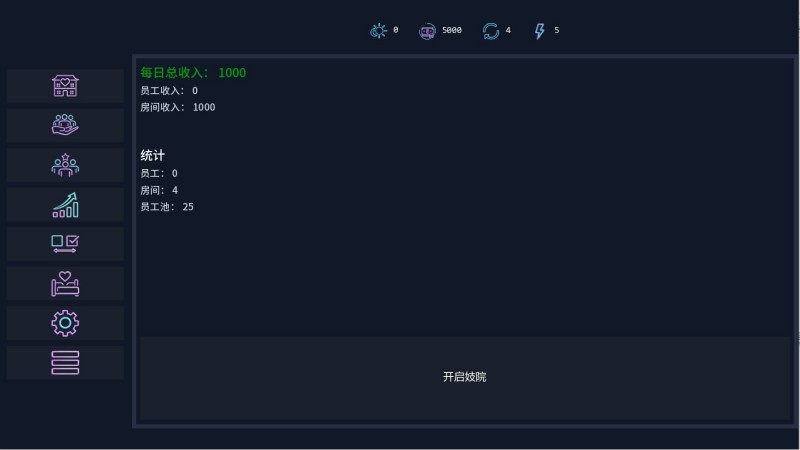Open the group with star icon

65,165
